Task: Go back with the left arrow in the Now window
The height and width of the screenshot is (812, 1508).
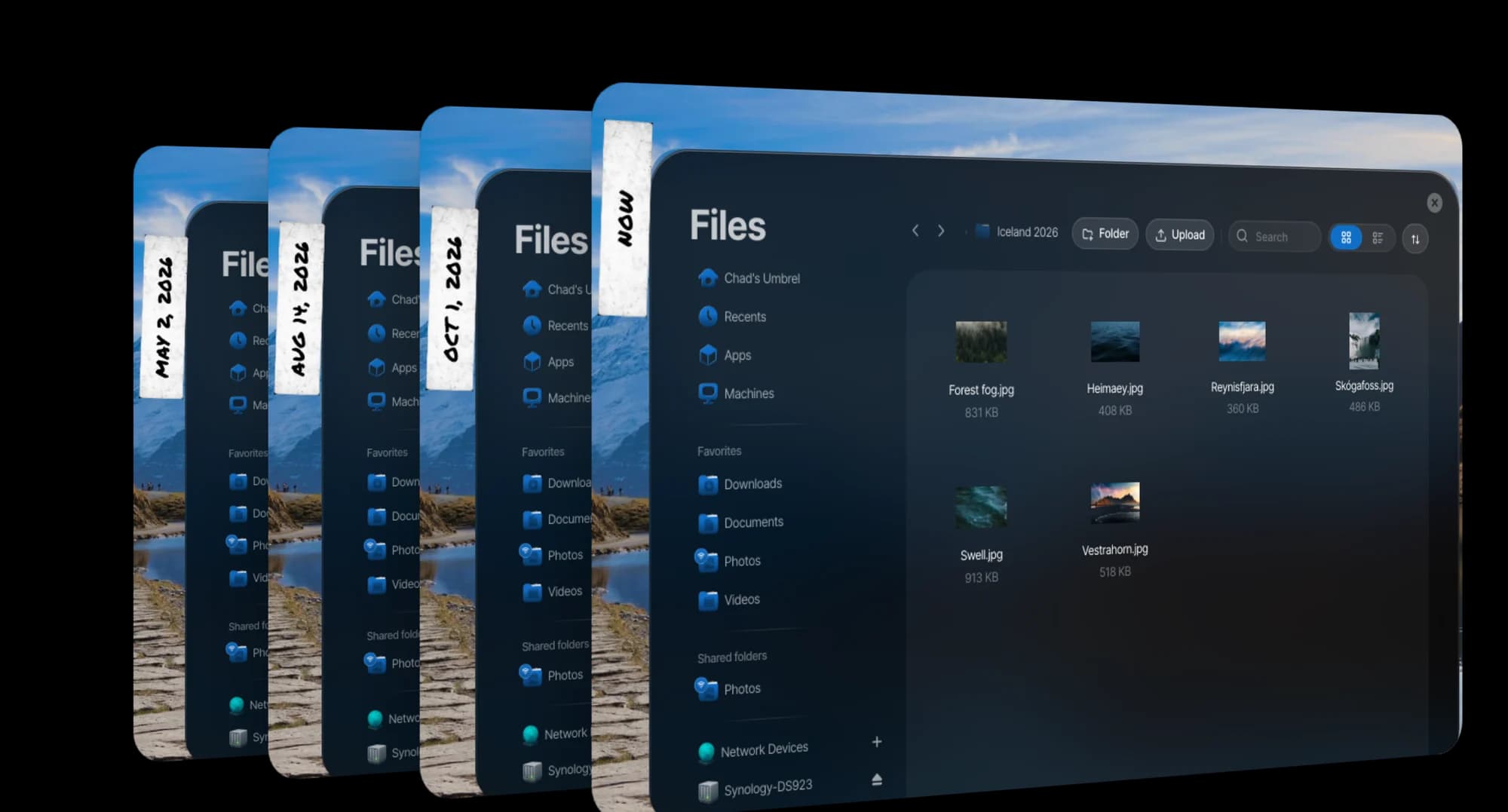Action: coord(915,231)
